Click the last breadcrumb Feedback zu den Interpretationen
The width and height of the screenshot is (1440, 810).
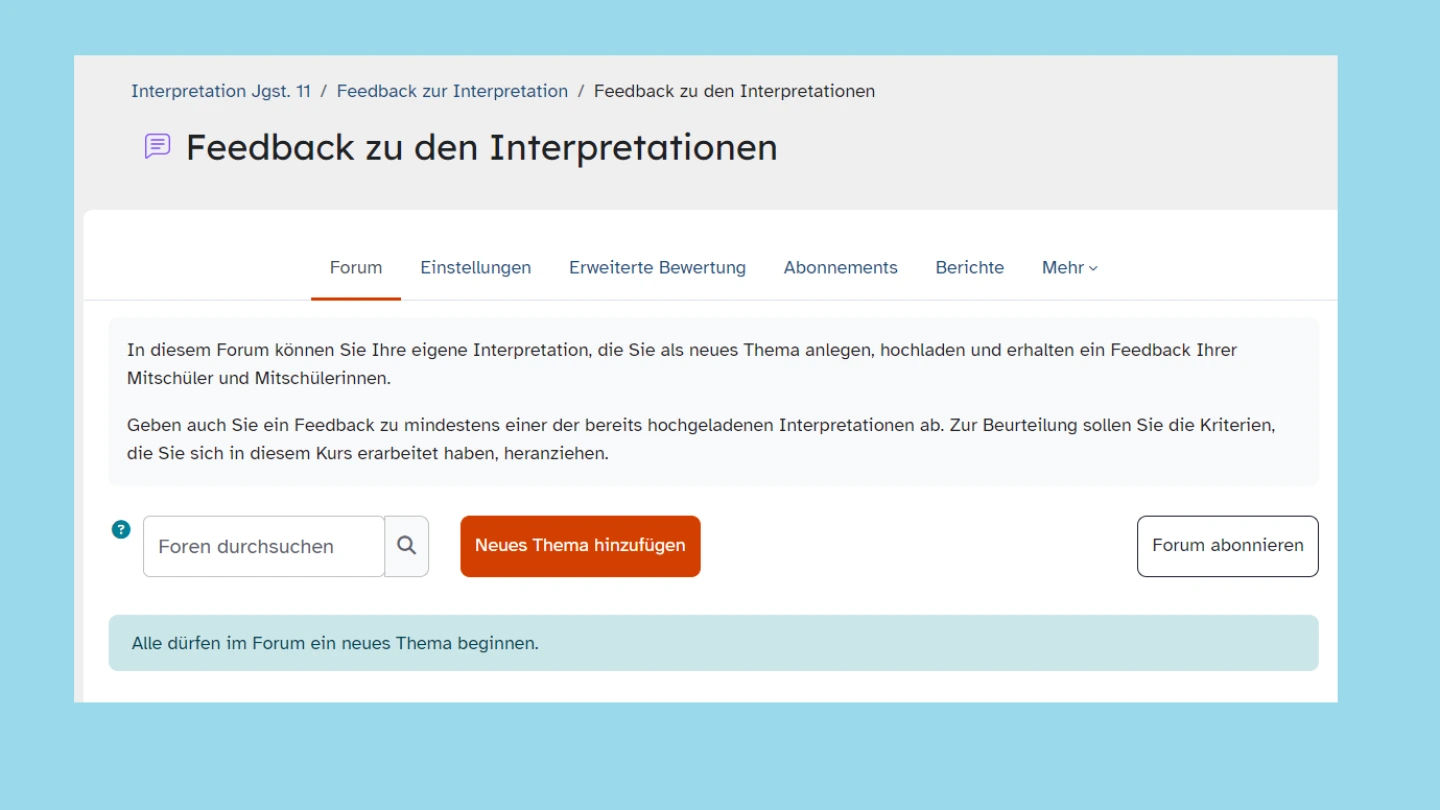click(x=734, y=91)
